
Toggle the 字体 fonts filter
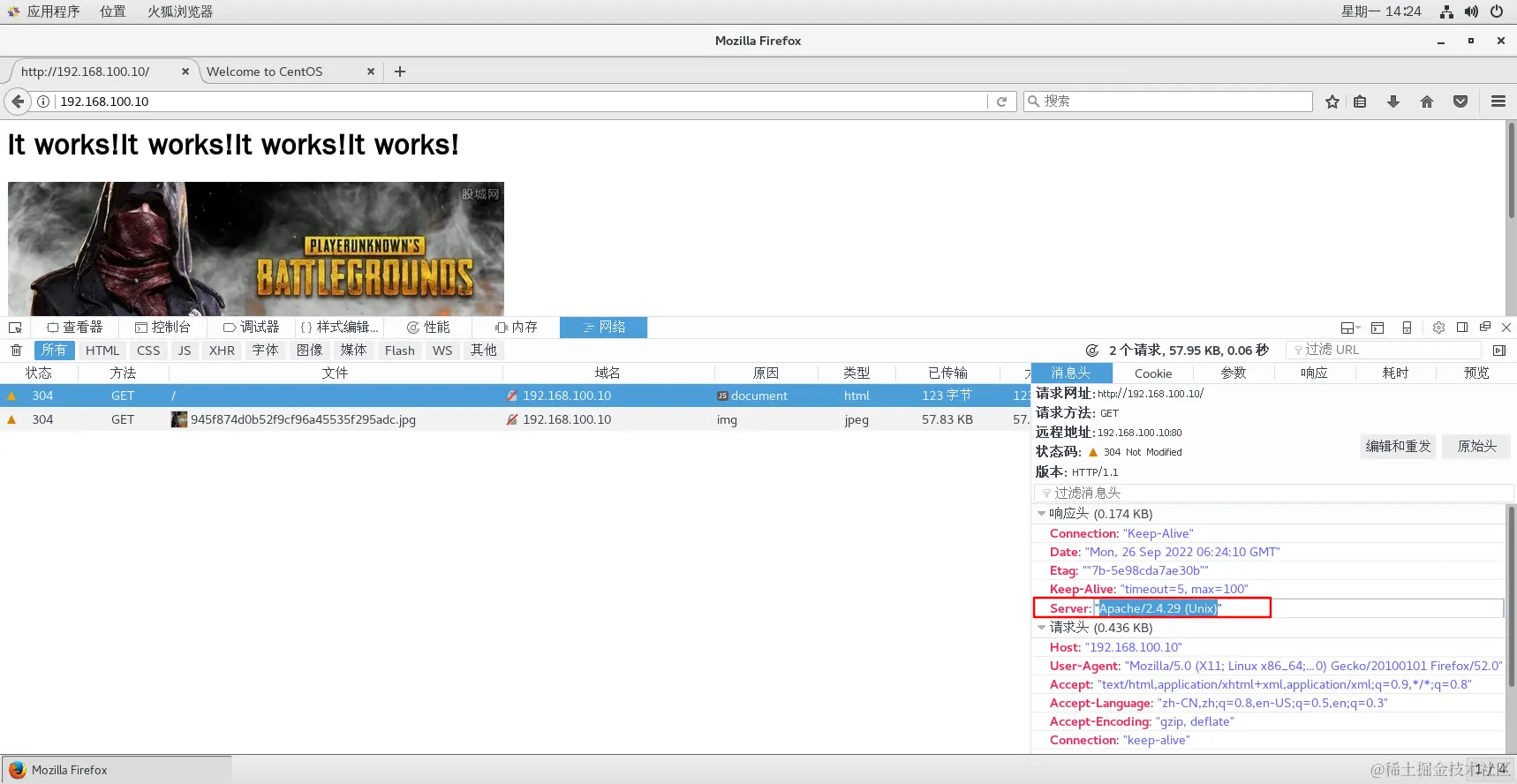click(265, 351)
